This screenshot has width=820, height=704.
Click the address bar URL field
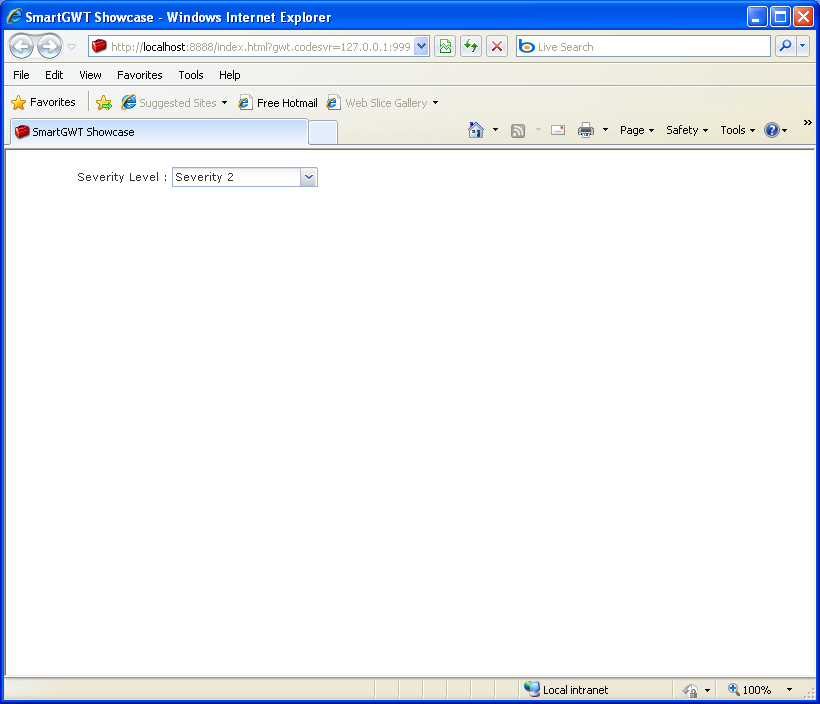[x=251, y=47]
